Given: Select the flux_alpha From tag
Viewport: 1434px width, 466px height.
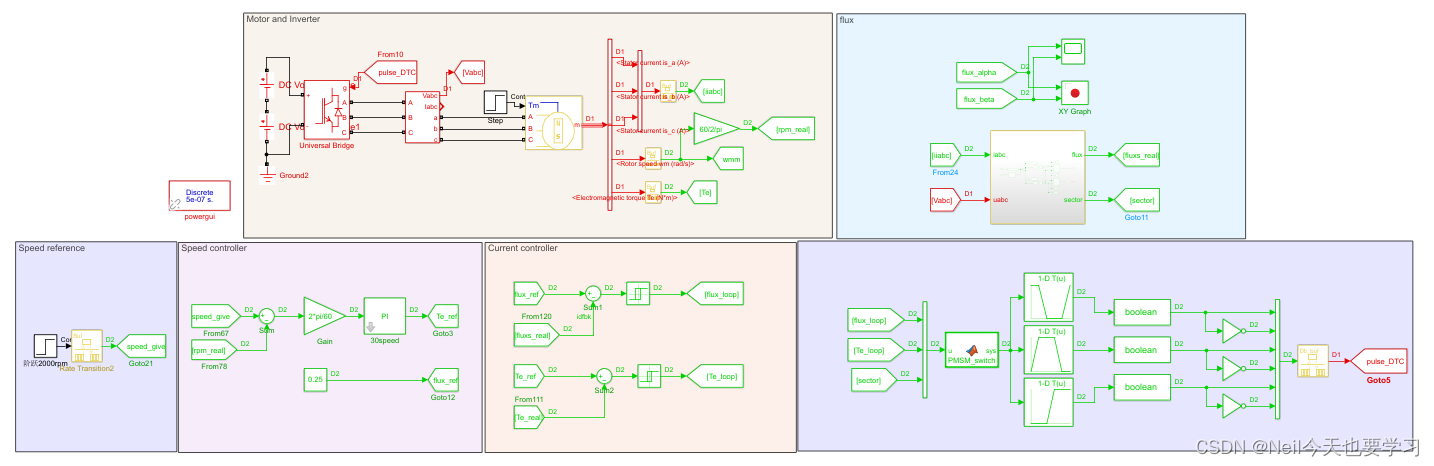Looking at the screenshot, I should [x=984, y=72].
